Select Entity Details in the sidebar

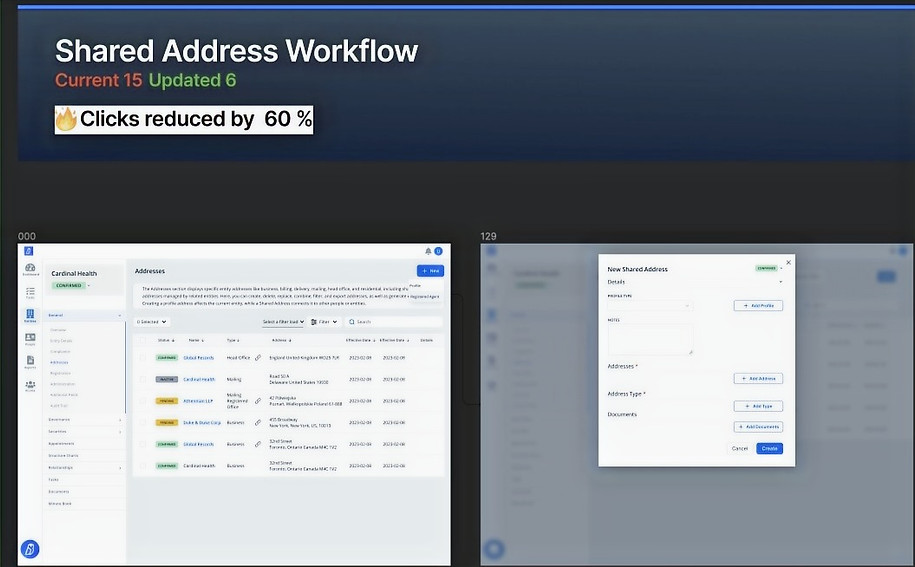click(61, 341)
